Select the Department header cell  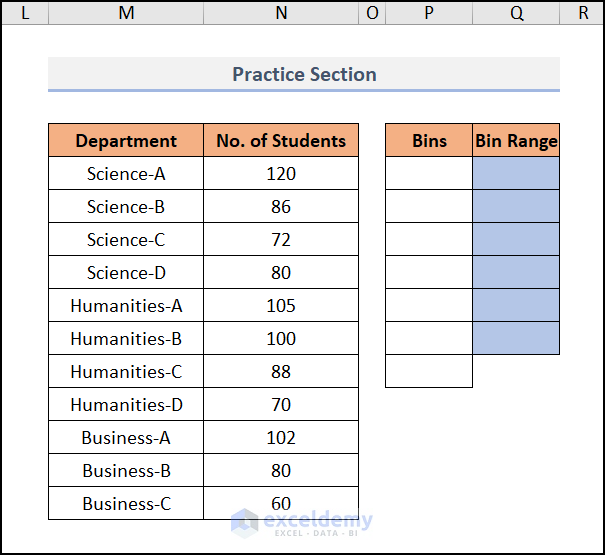coord(126,141)
